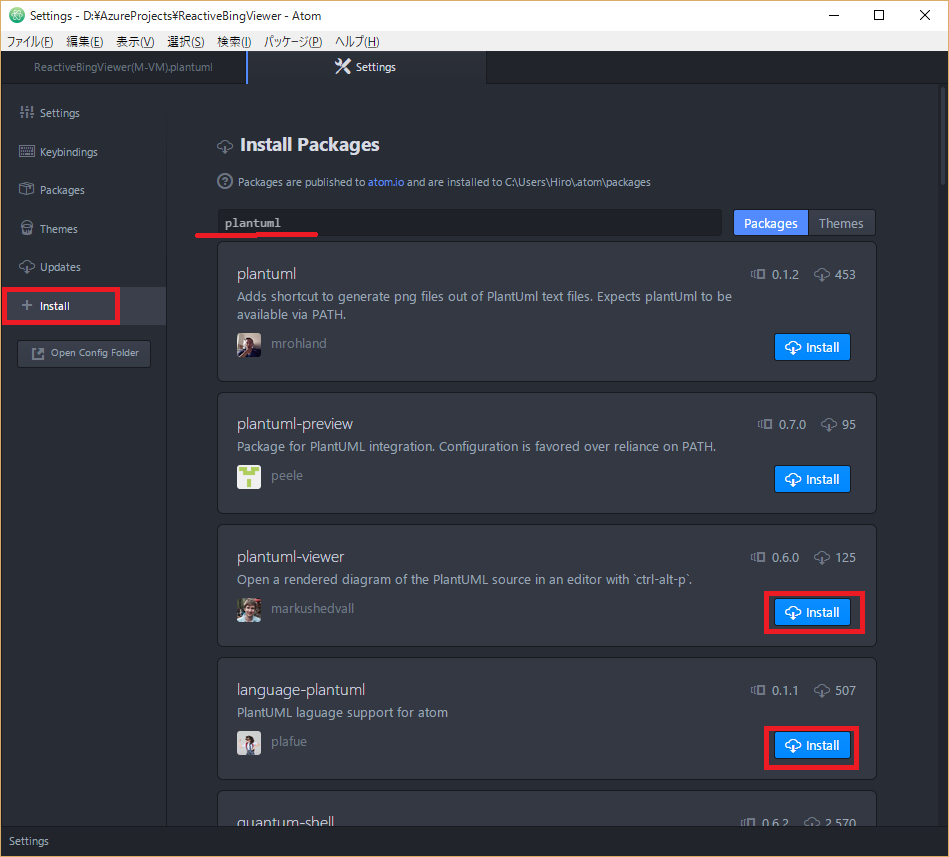949x857 pixels.
Task: Click the Keybindings keyboard icon
Action: (27, 151)
